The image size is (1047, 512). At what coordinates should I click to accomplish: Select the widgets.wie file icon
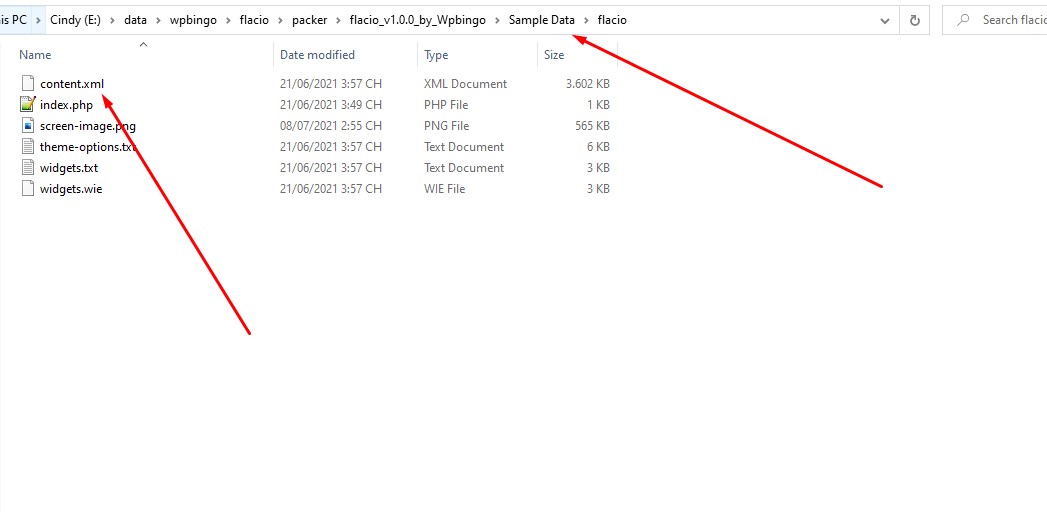[x=27, y=188]
